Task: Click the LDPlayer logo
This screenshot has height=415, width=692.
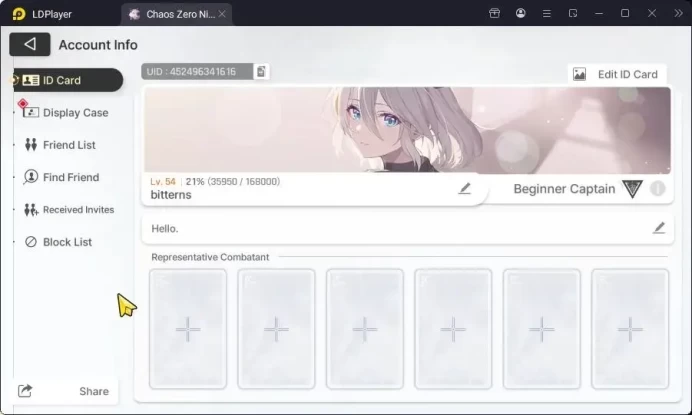Action: tap(19, 14)
